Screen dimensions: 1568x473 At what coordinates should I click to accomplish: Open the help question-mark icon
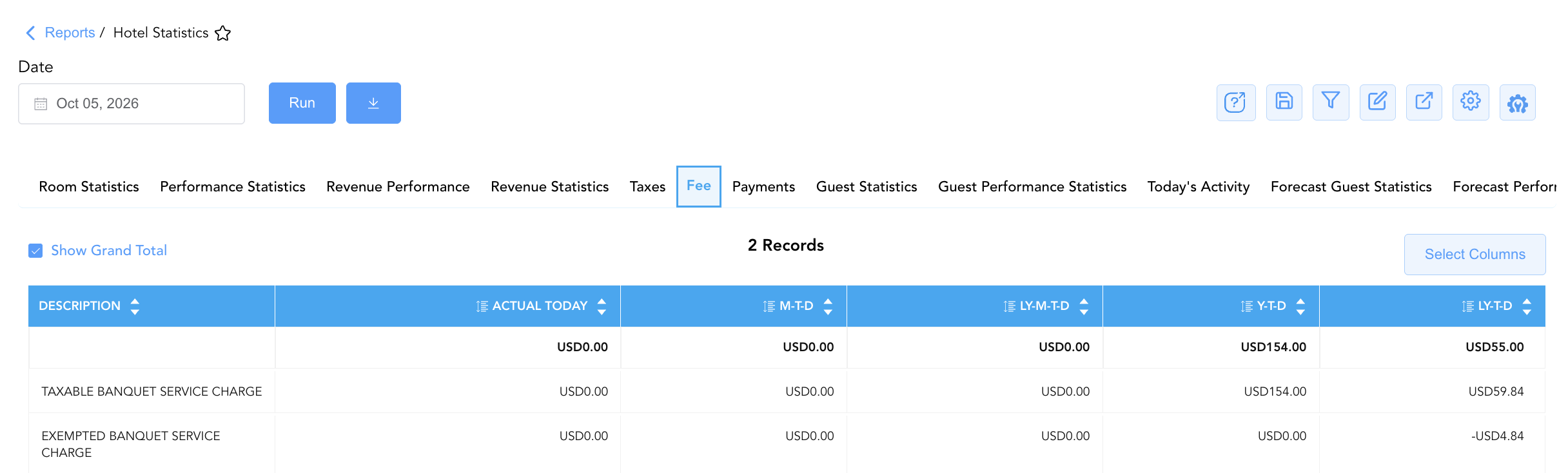coord(1235,102)
